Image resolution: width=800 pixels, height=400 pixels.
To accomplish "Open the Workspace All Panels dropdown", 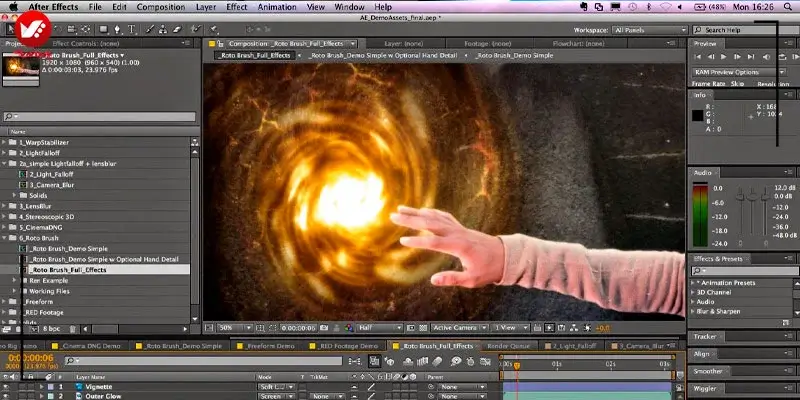I will (650, 30).
